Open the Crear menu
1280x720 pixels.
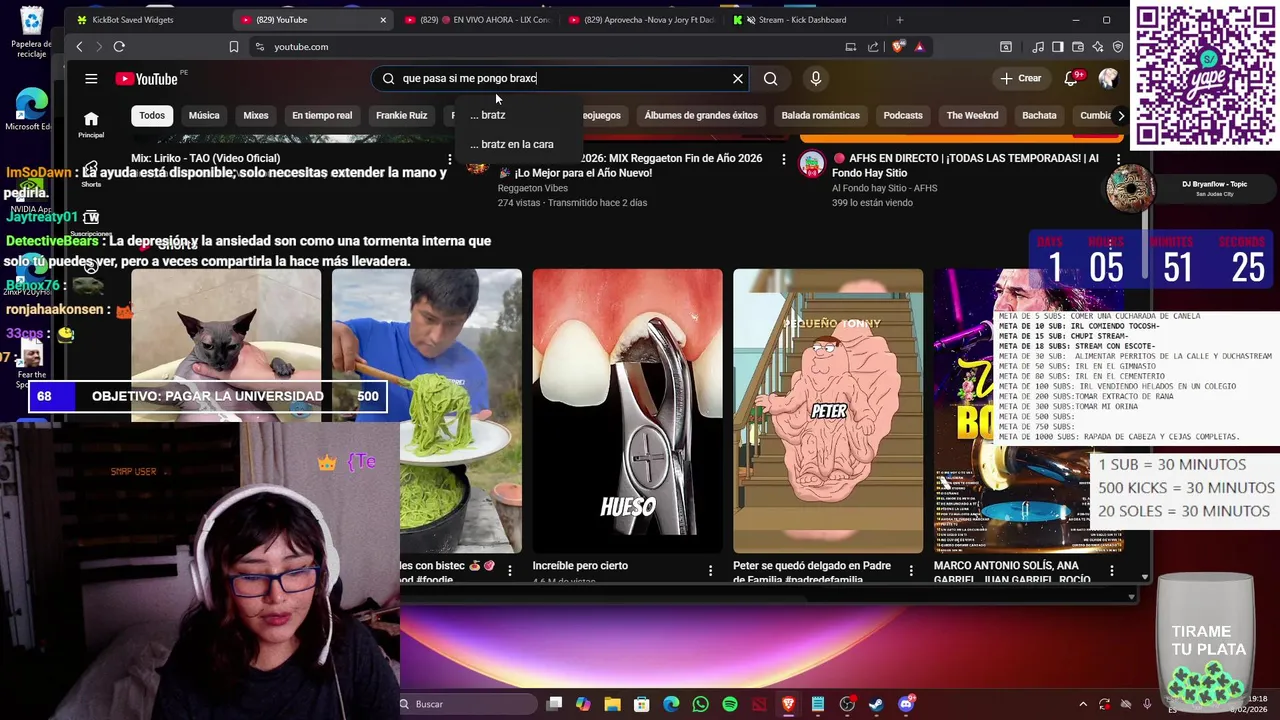coord(1020,78)
